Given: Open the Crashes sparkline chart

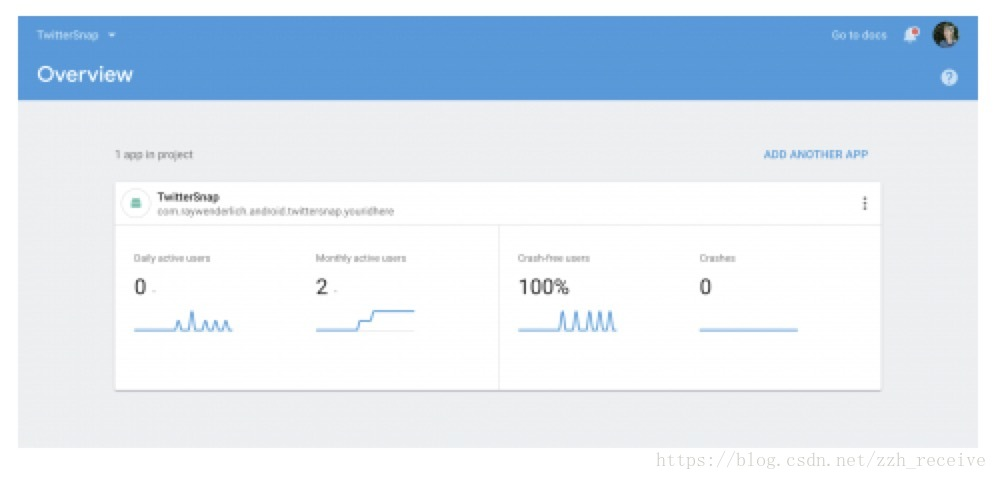Looking at the screenshot, I should [x=748, y=329].
